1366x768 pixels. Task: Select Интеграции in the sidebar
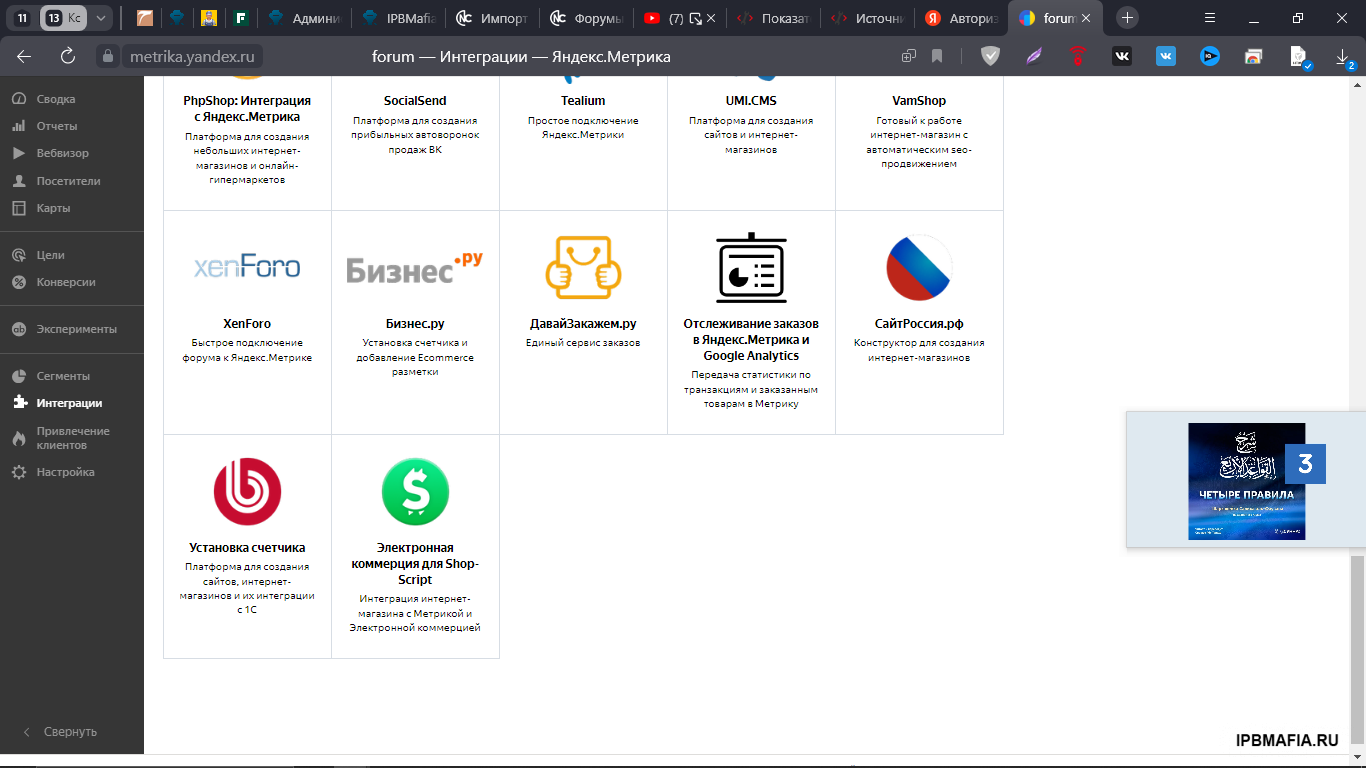pos(69,403)
